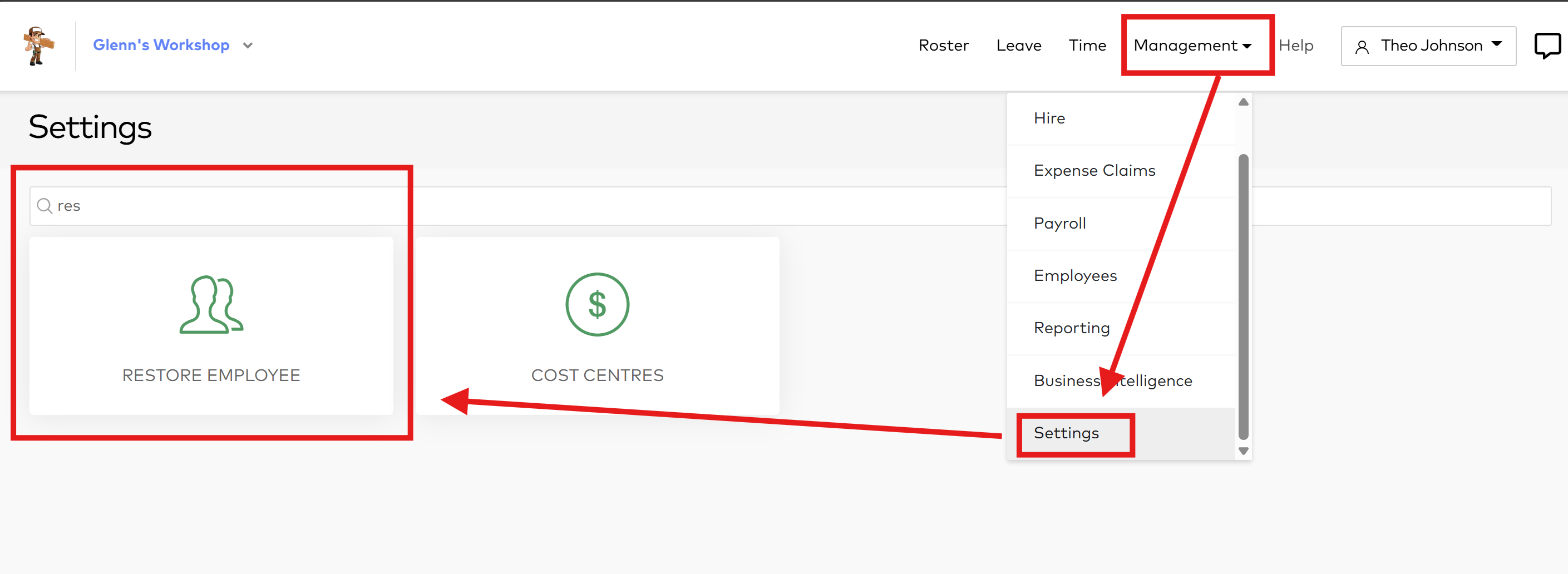The height and width of the screenshot is (574, 1568).
Task: Select Payroll from the Management menu
Action: point(1059,224)
